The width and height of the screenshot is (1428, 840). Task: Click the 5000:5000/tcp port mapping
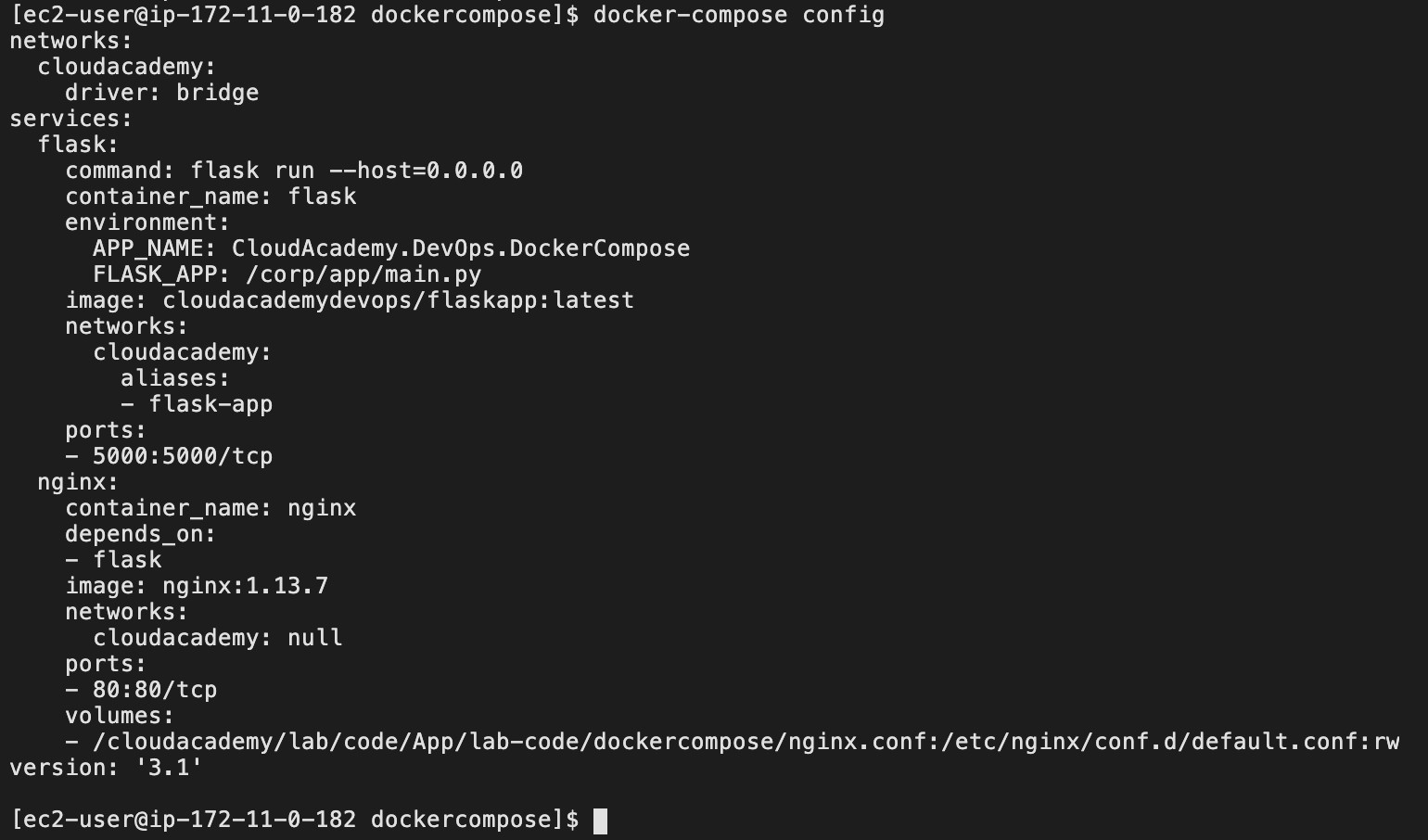pyautogui.click(x=183, y=456)
